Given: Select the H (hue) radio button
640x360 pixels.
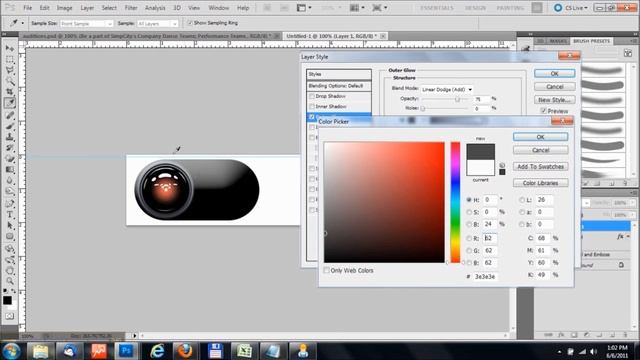Looking at the screenshot, I should 469,200.
